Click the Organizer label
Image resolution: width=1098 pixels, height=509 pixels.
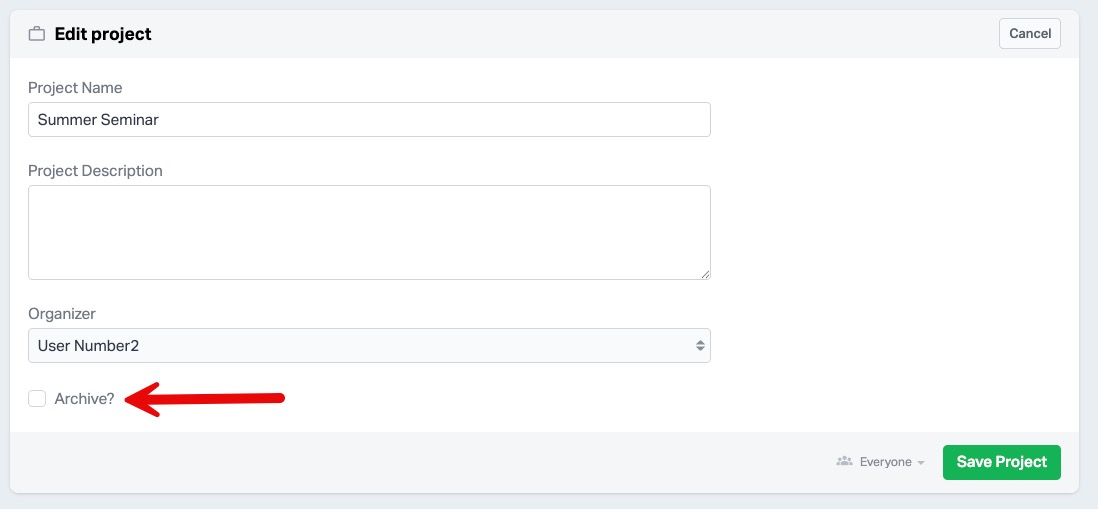(62, 314)
